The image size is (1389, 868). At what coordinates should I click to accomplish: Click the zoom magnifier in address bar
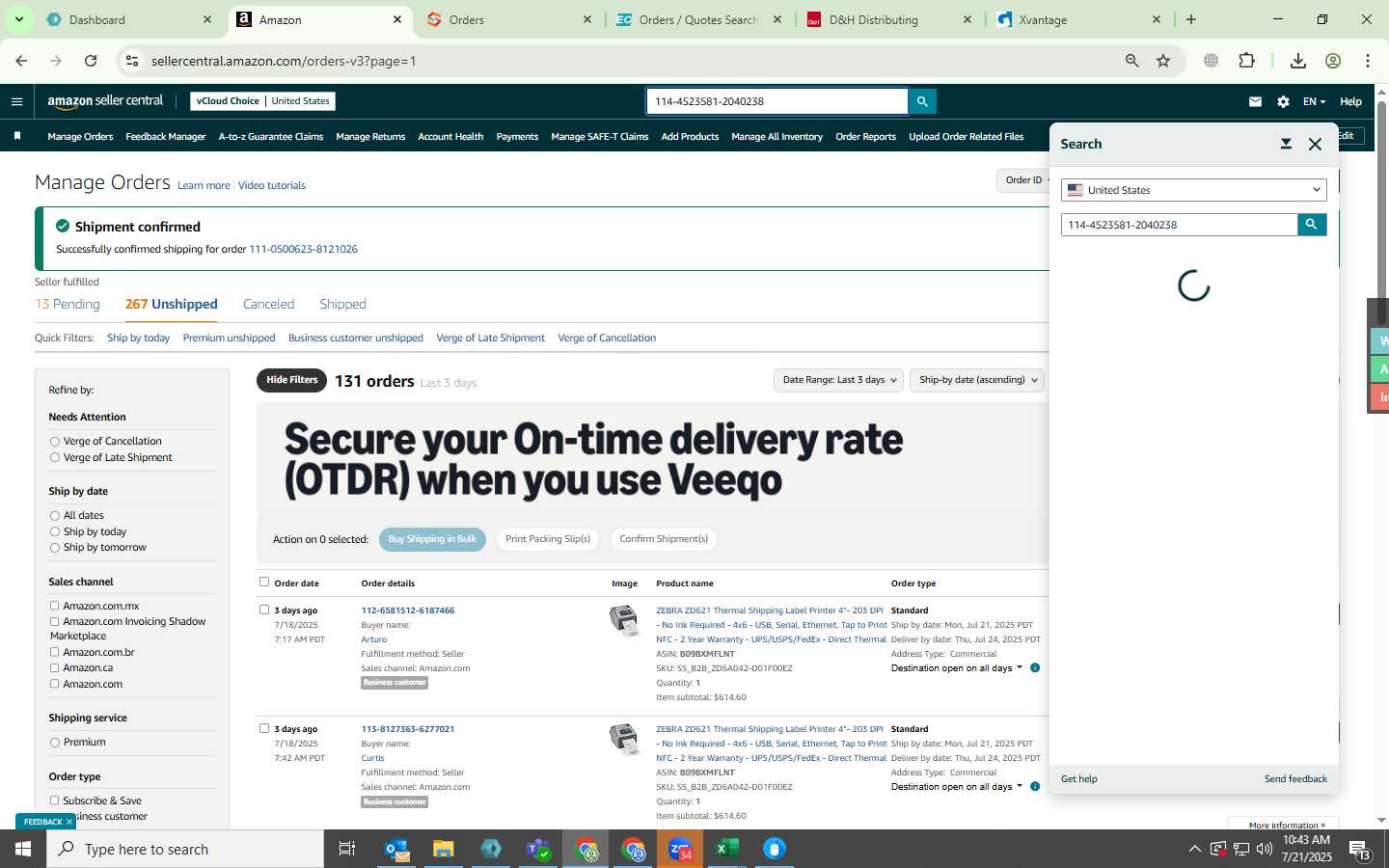point(1132,61)
